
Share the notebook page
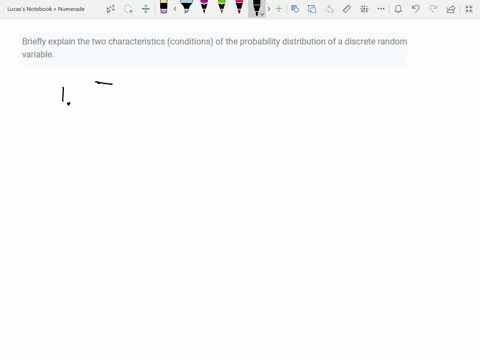[451, 9]
